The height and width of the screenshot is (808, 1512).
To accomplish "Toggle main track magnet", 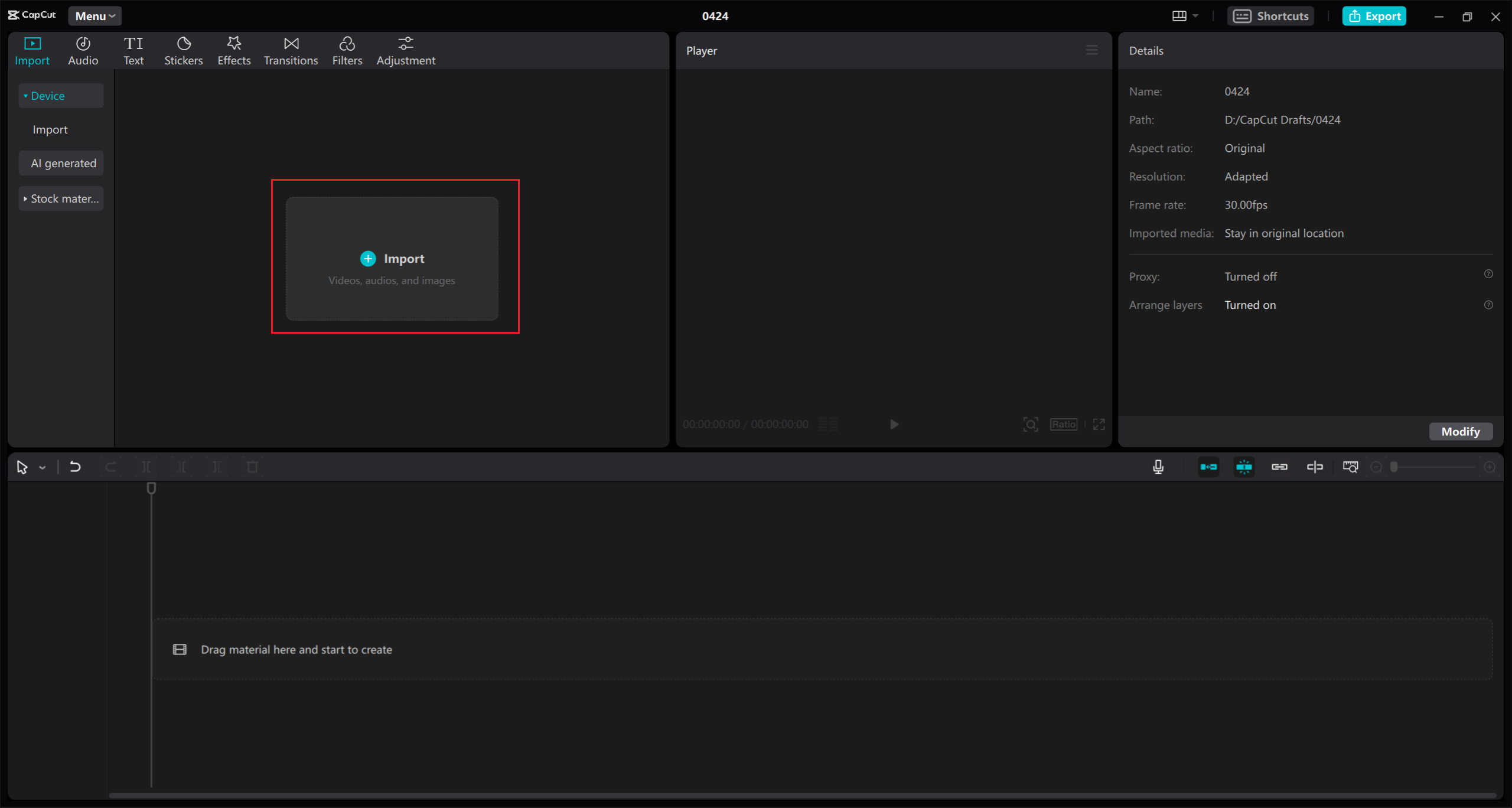I will click(x=1208, y=467).
